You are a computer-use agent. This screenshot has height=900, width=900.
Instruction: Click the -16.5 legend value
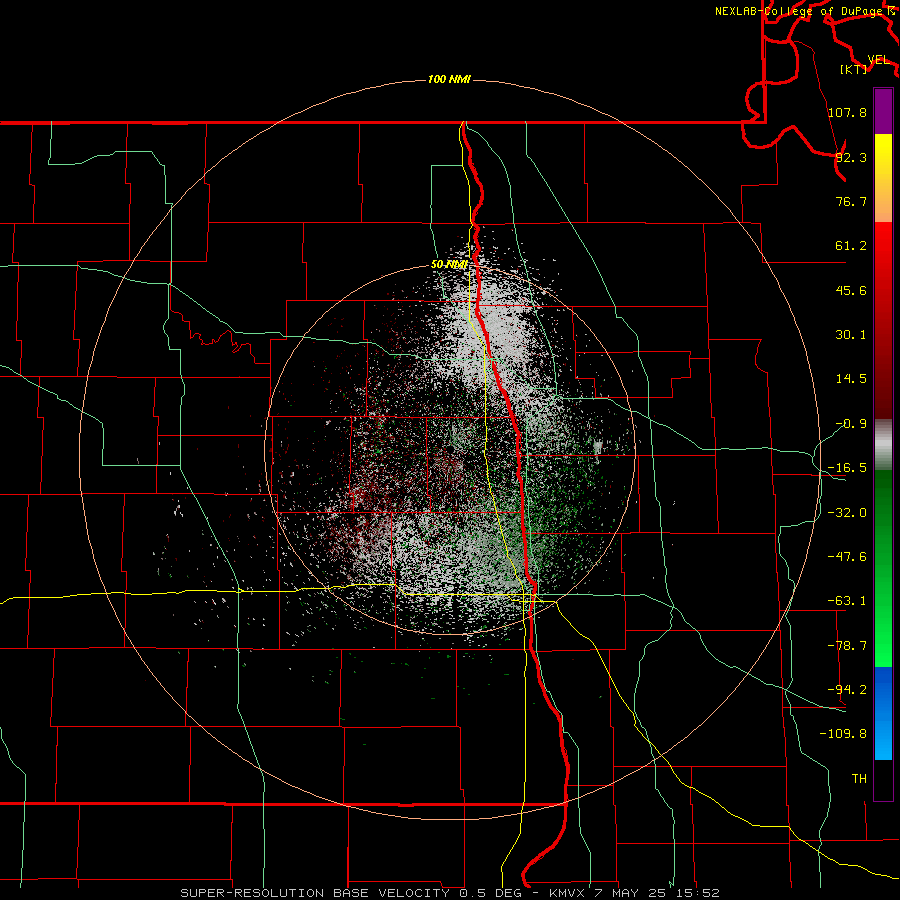847,468
